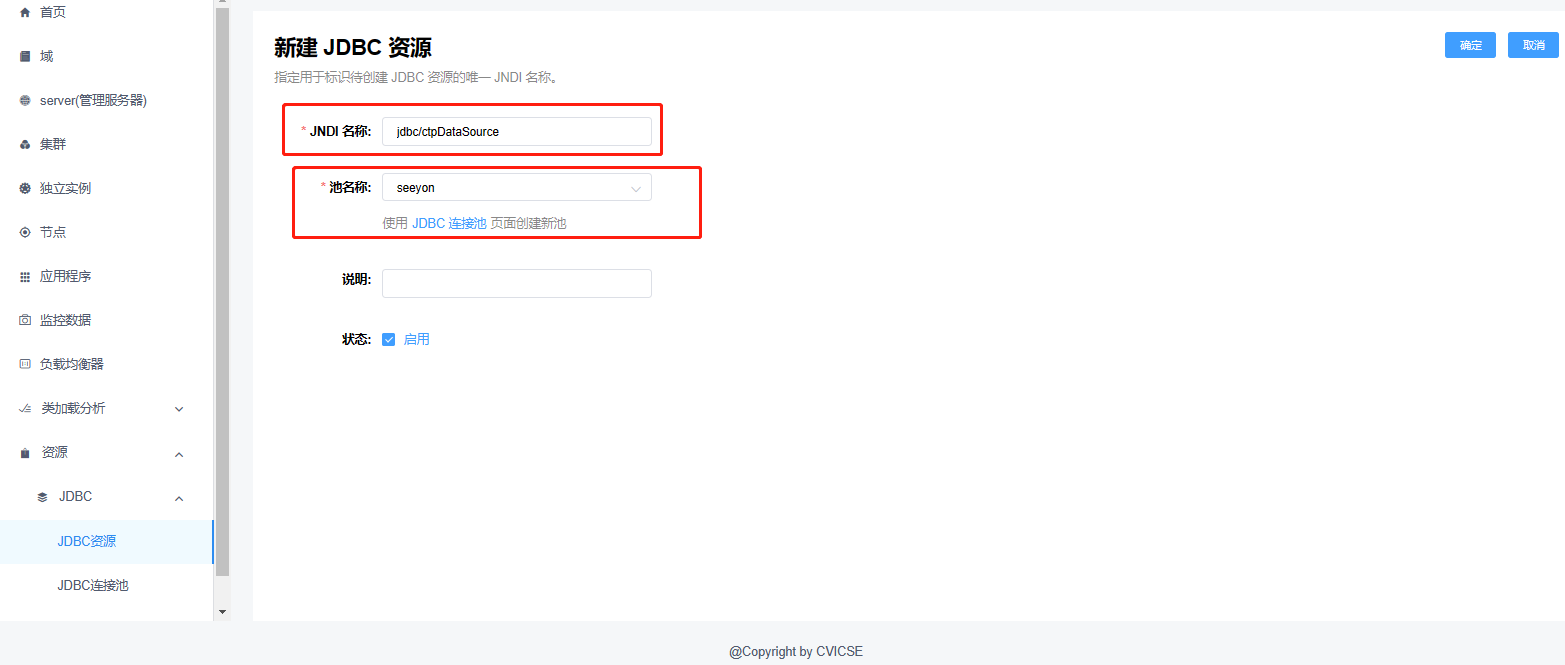Click the layers icon beside JDBC
Image resolution: width=1565 pixels, height=665 pixels.
coord(42,497)
